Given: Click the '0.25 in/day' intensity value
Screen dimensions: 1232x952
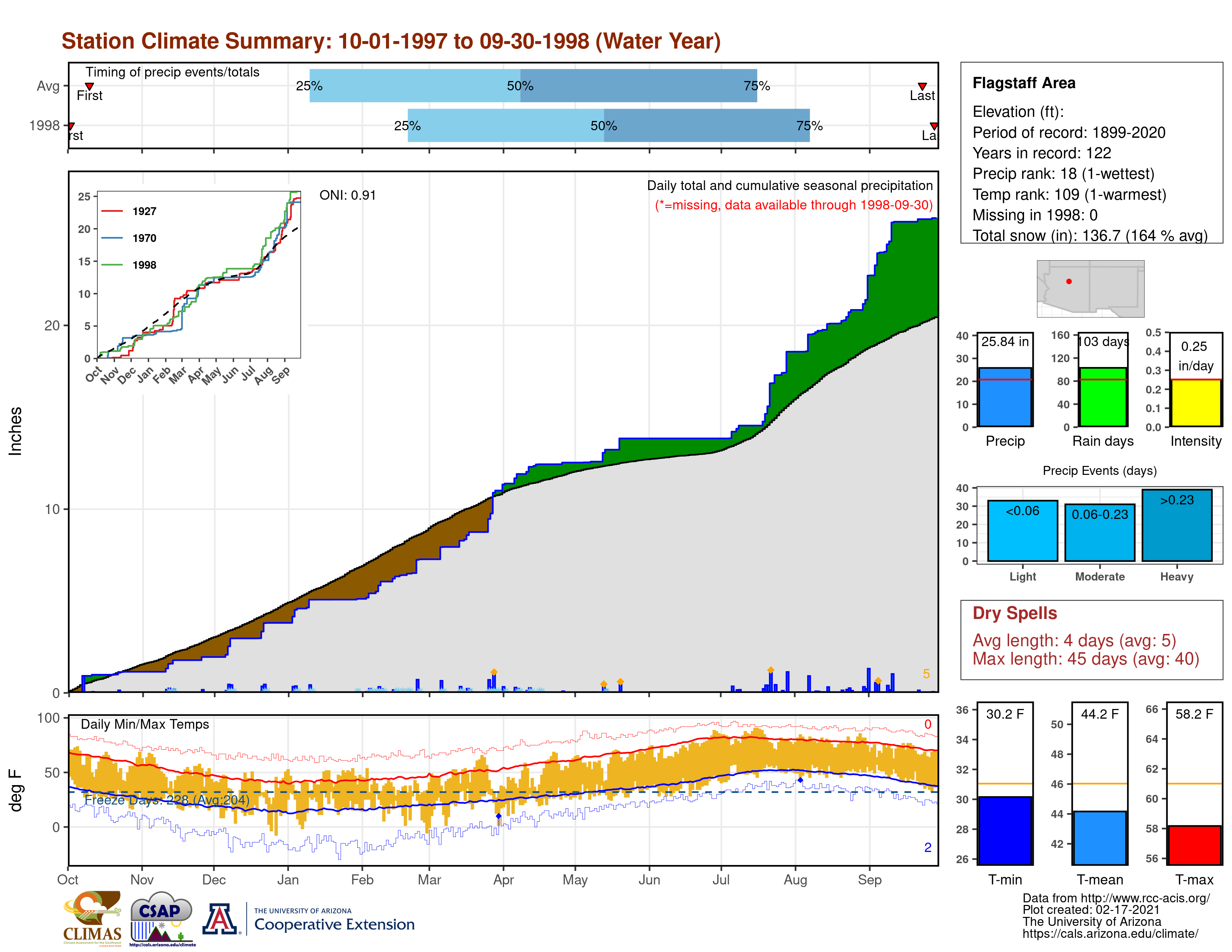Looking at the screenshot, I should click(1195, 357).
